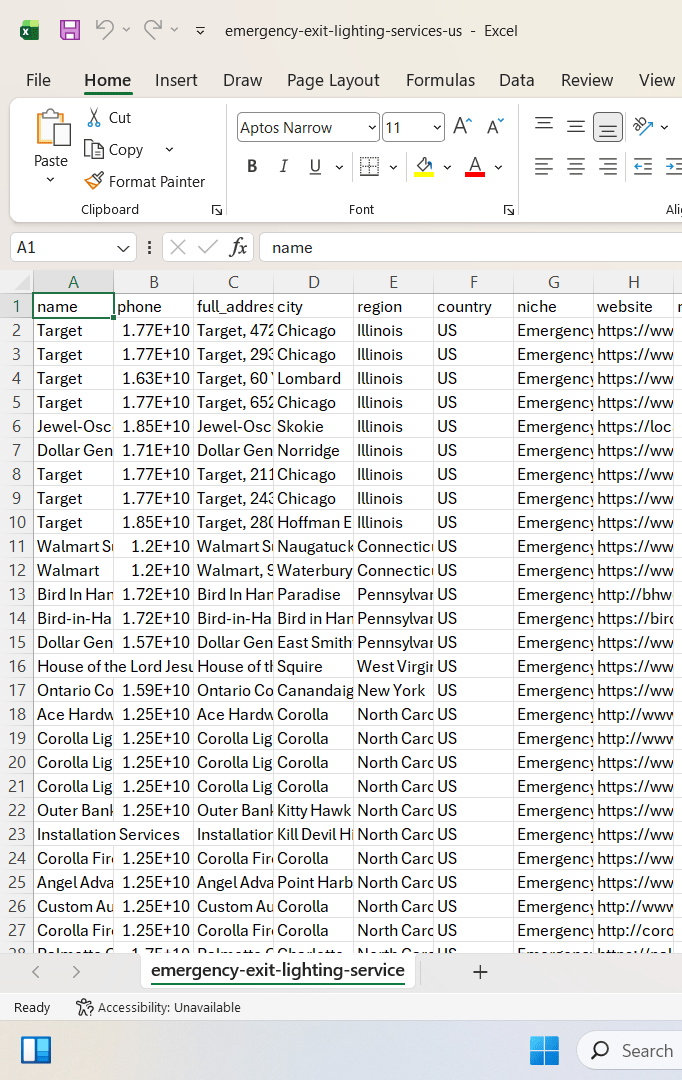
Task: Click the Paste clipboard icon
Action: (52, 128)
